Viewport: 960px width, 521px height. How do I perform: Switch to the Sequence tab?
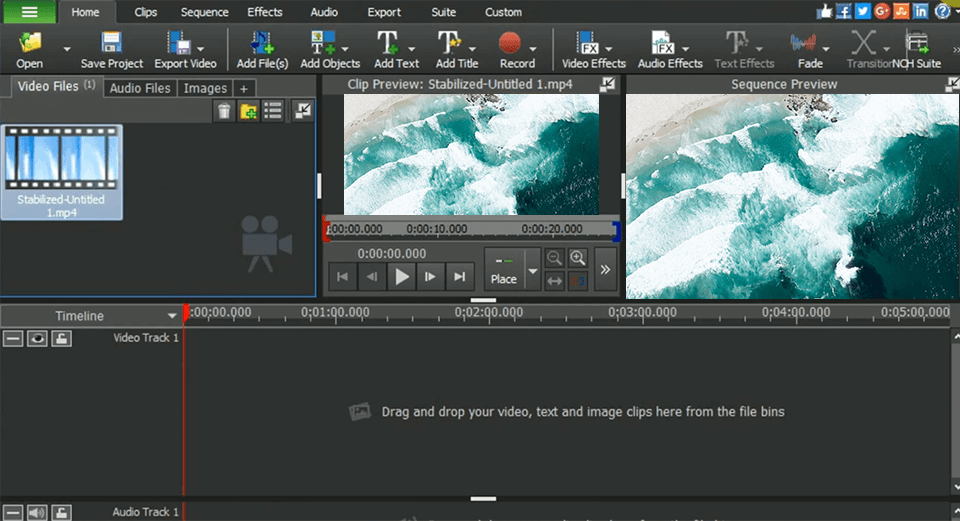(204, 12)
